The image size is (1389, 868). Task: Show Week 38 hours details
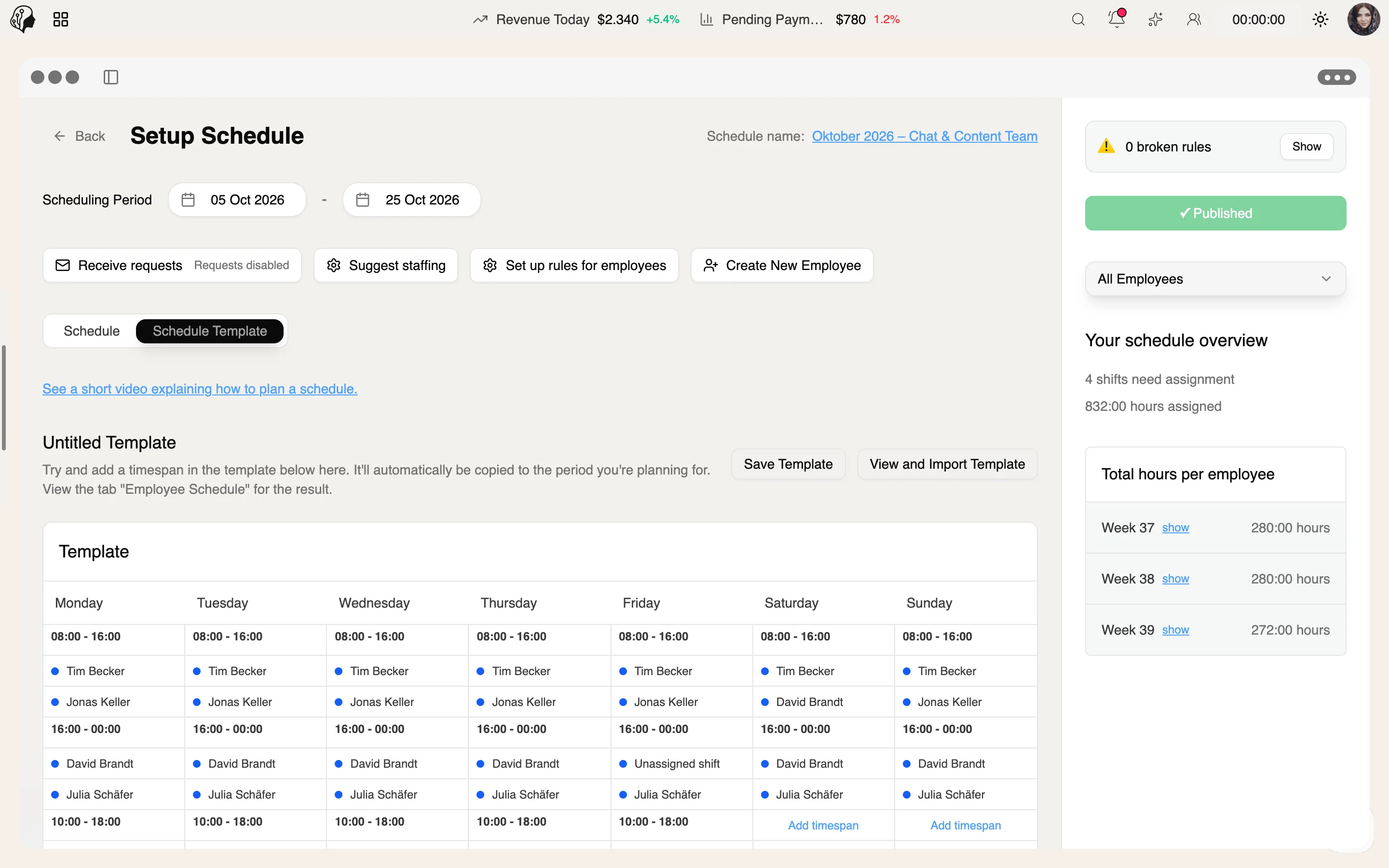coord(1175,579)
